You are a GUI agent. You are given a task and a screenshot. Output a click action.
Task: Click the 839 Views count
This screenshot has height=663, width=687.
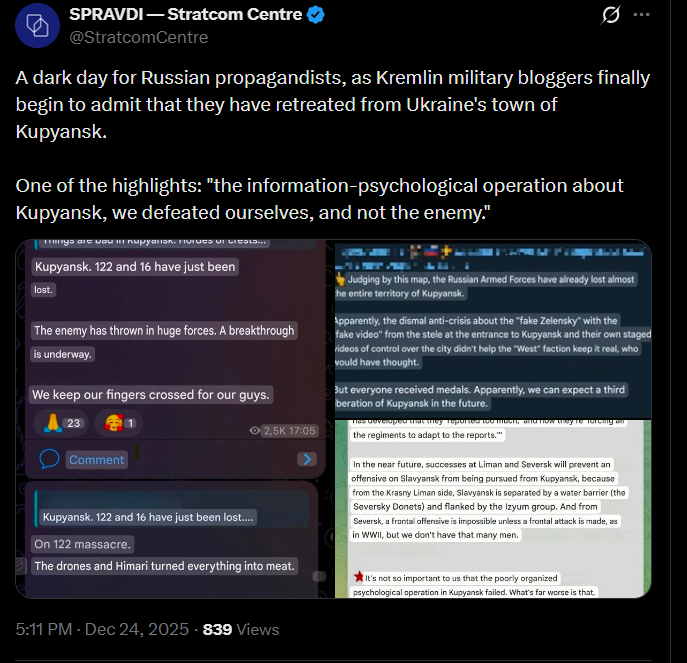tap(241, 629)
